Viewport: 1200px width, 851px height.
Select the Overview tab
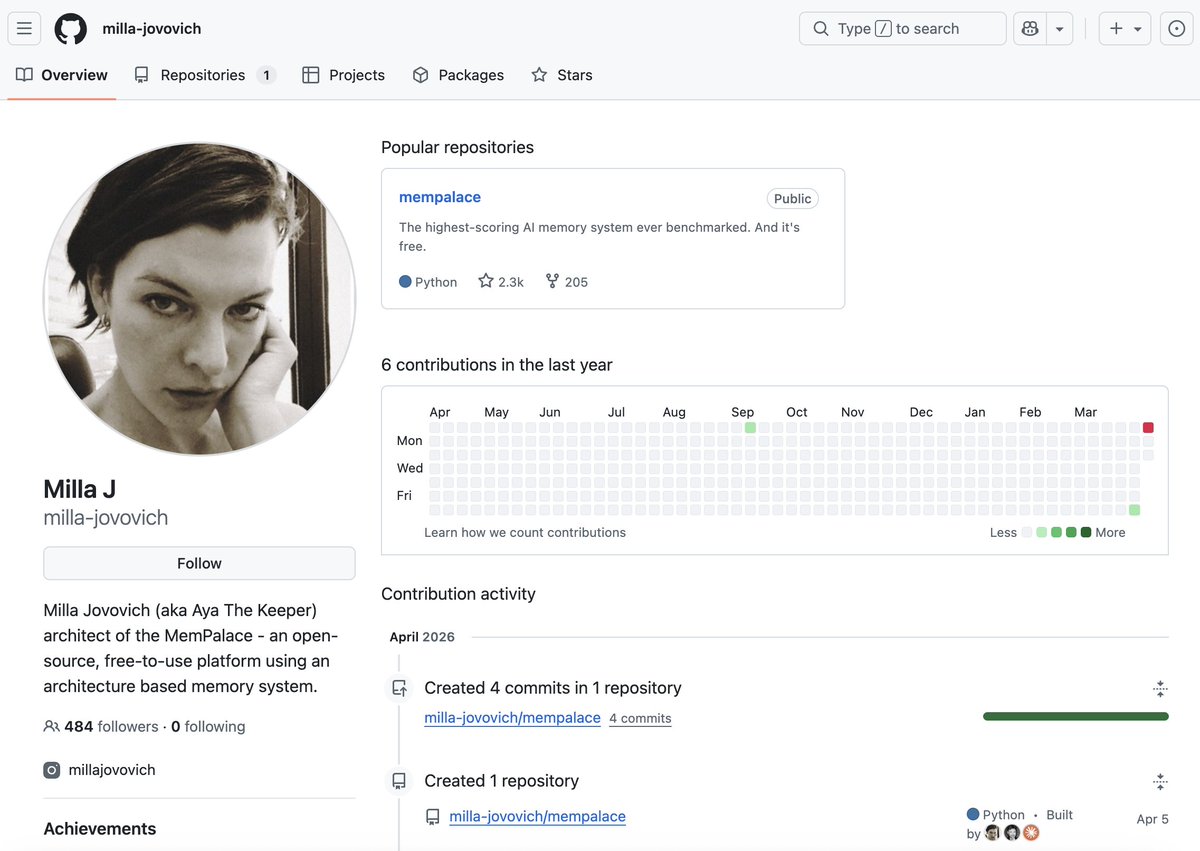[62, 75]
